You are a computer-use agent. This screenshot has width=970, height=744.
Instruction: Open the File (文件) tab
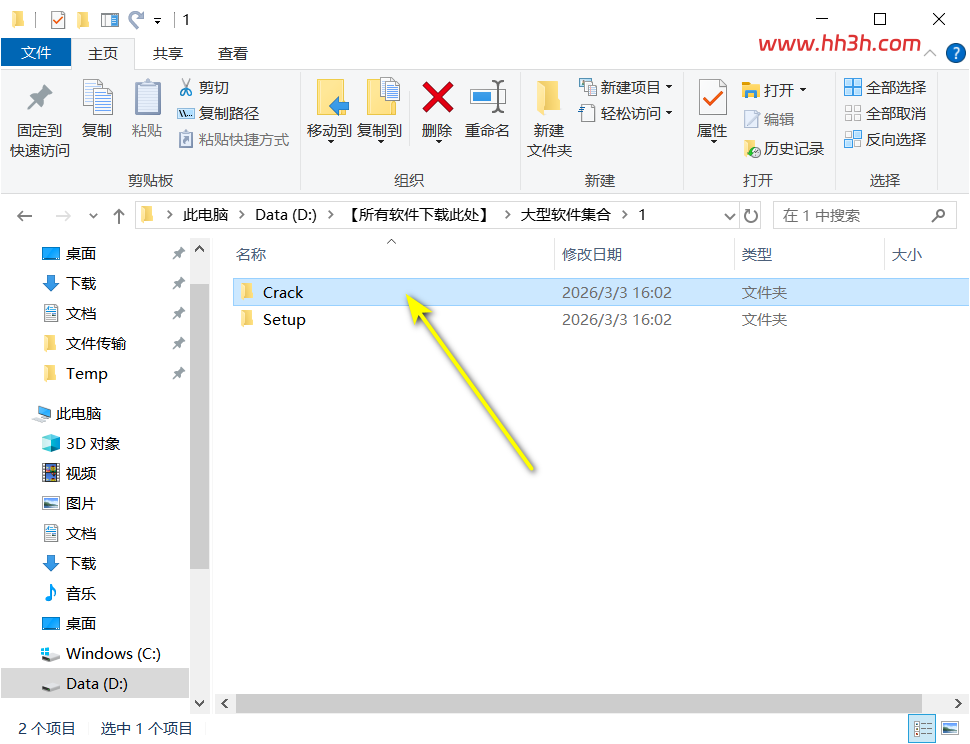coord(36,53)
